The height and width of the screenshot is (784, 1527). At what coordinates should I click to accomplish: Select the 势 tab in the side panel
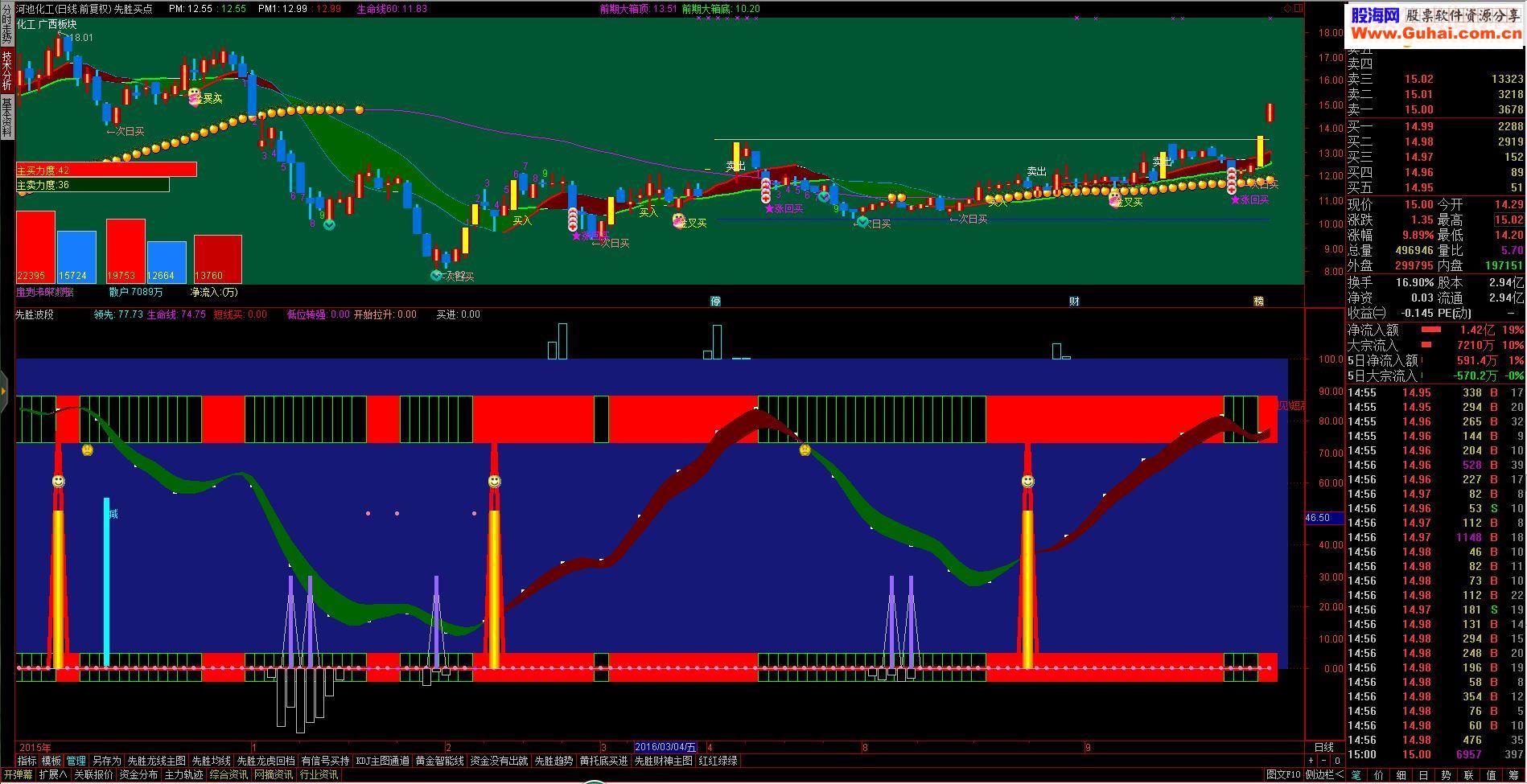(1447, 775)
